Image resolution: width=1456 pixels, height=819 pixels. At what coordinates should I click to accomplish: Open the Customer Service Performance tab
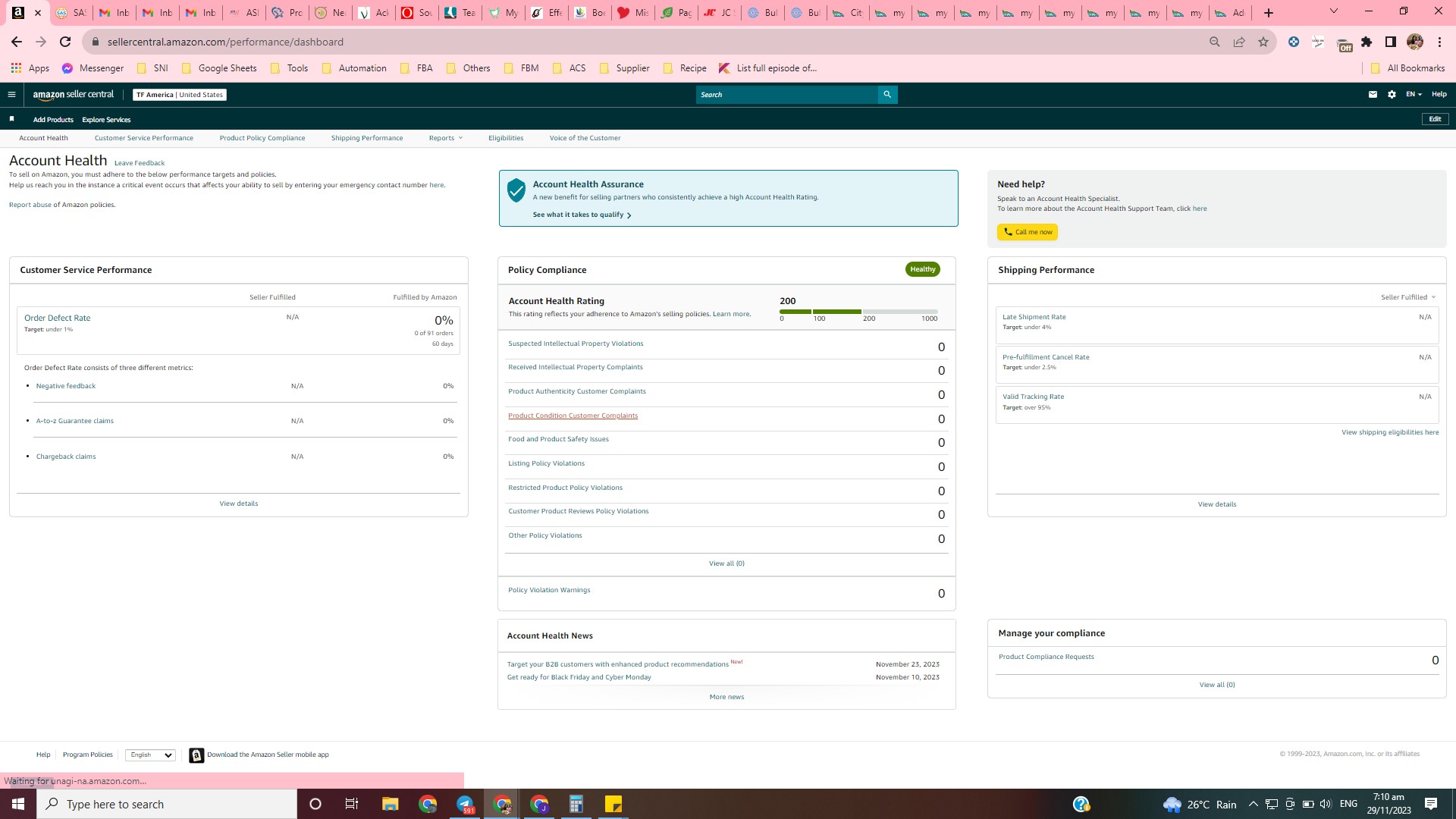click(x=144, y=138)
